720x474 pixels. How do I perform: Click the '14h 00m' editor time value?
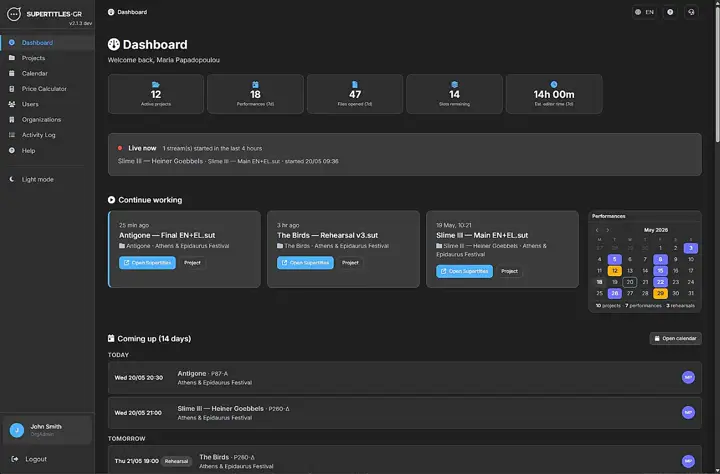[x=554, y=95]
